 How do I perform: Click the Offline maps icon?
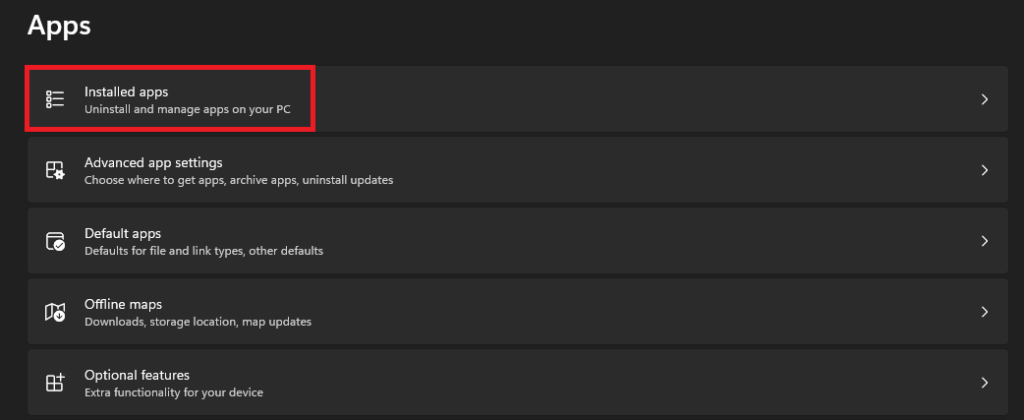point(55,312)
